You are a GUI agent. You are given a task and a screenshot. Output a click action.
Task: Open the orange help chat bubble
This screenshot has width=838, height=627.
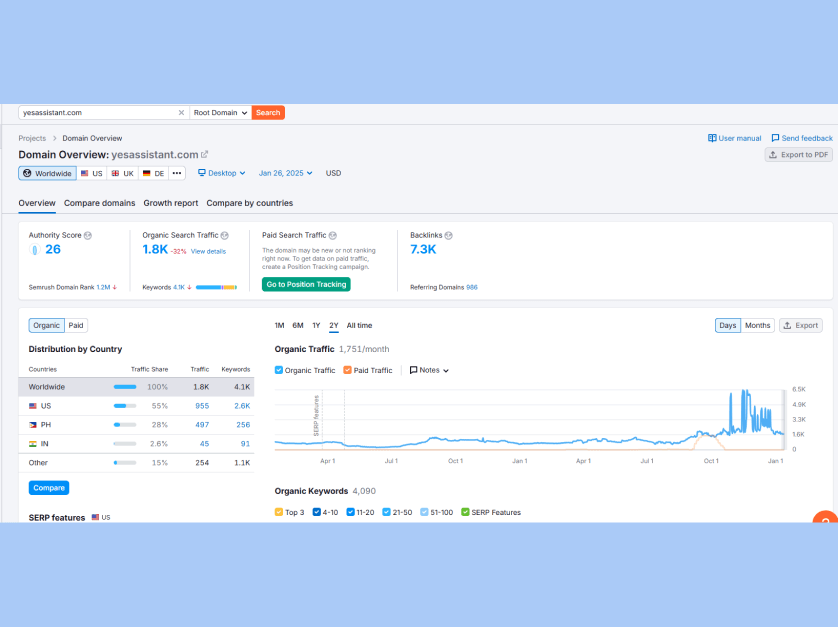825,519
